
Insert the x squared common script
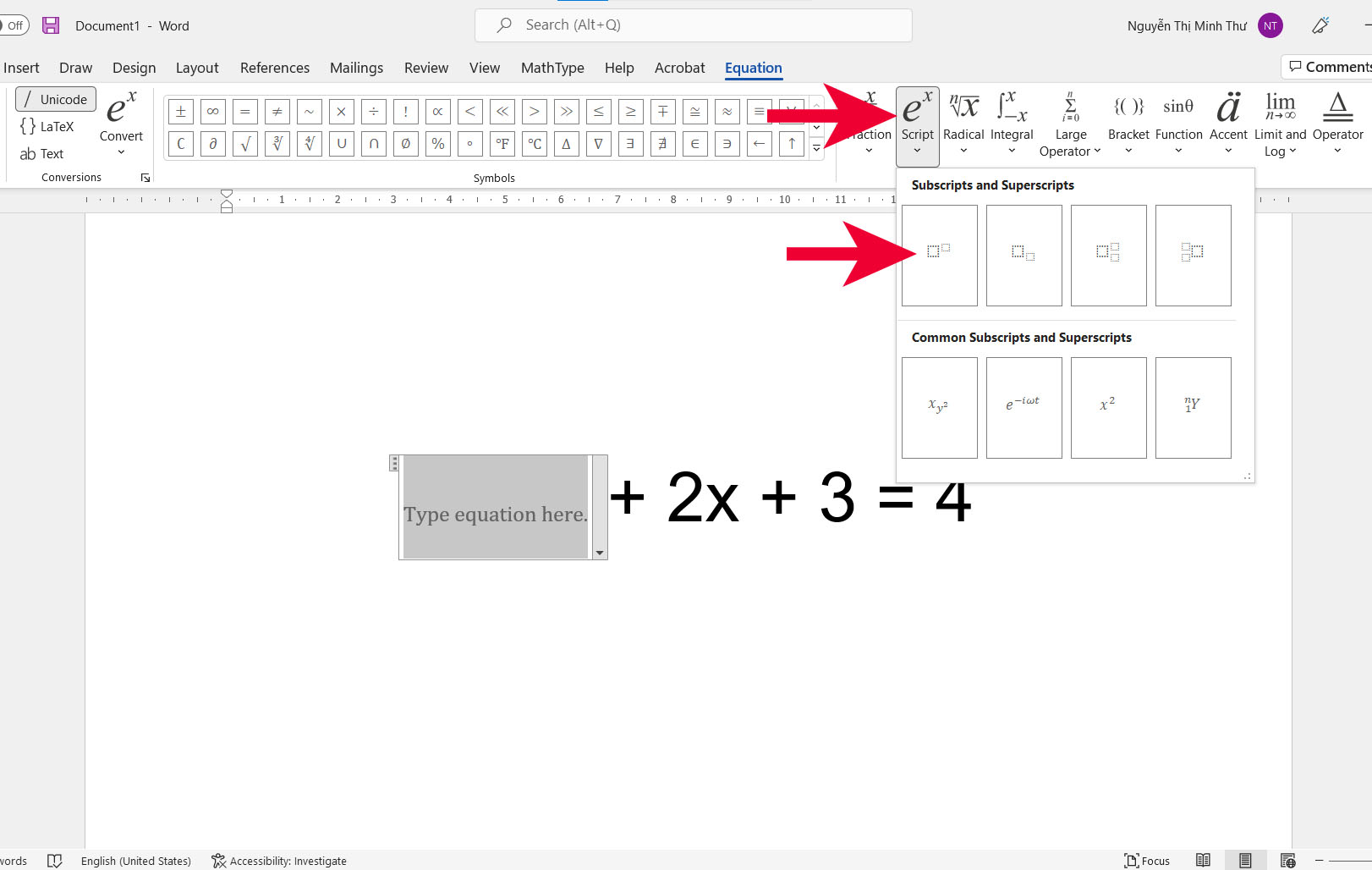coord(1108,407)
